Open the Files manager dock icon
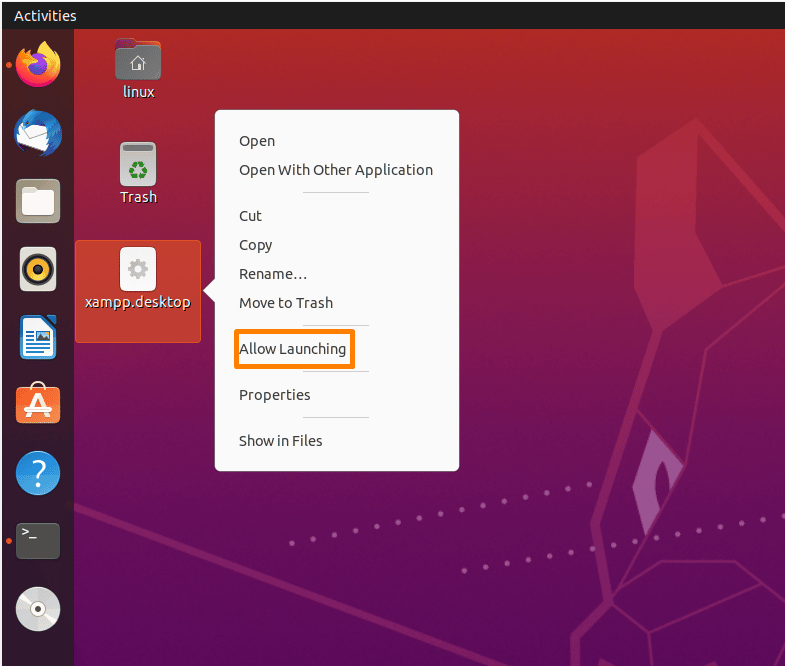Viewport: 785px width, 666px height. click(x=38, y=201)
